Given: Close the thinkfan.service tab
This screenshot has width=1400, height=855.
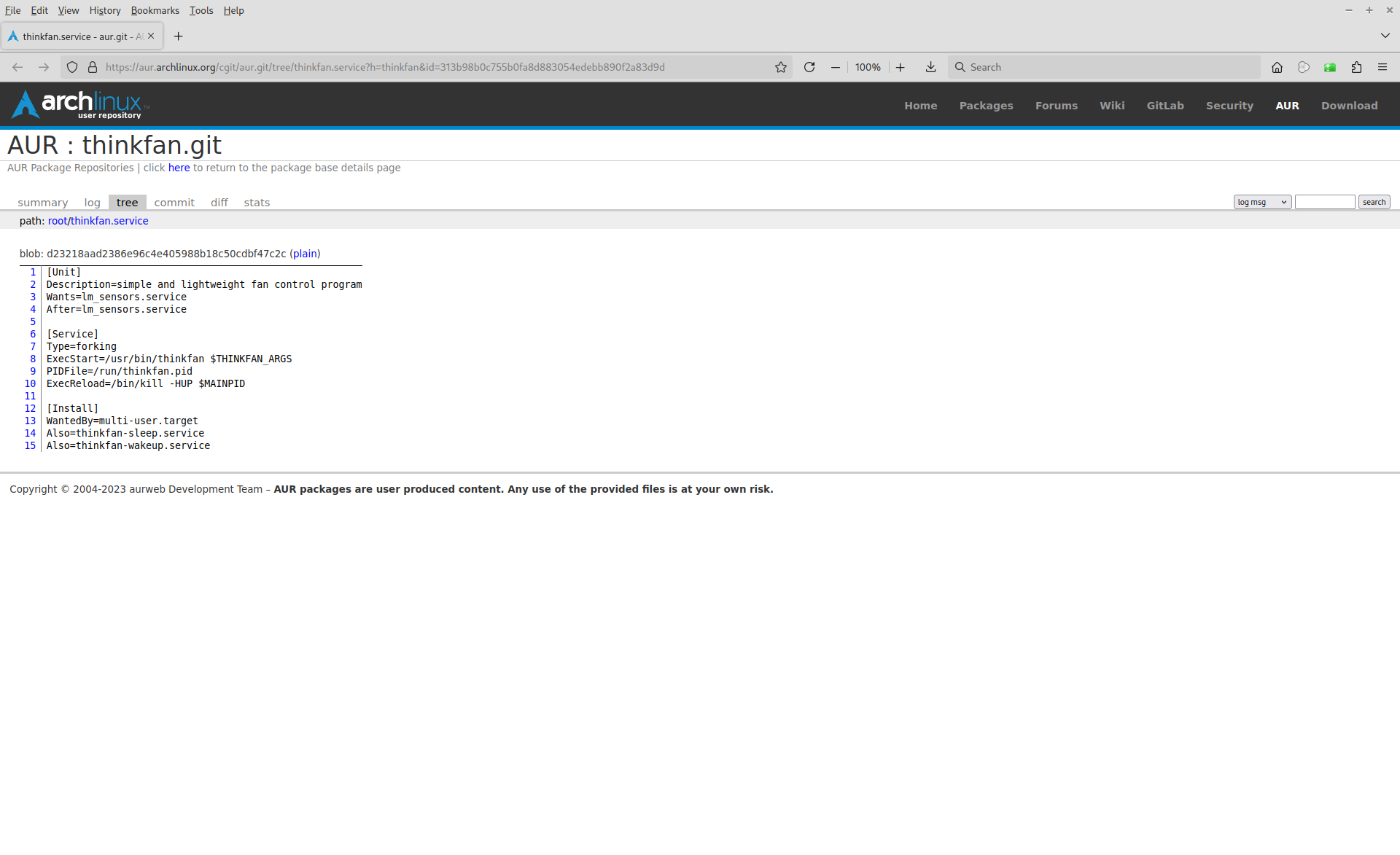Looking at the screenshot, I should pyautogui.click(x=151, y=36).
